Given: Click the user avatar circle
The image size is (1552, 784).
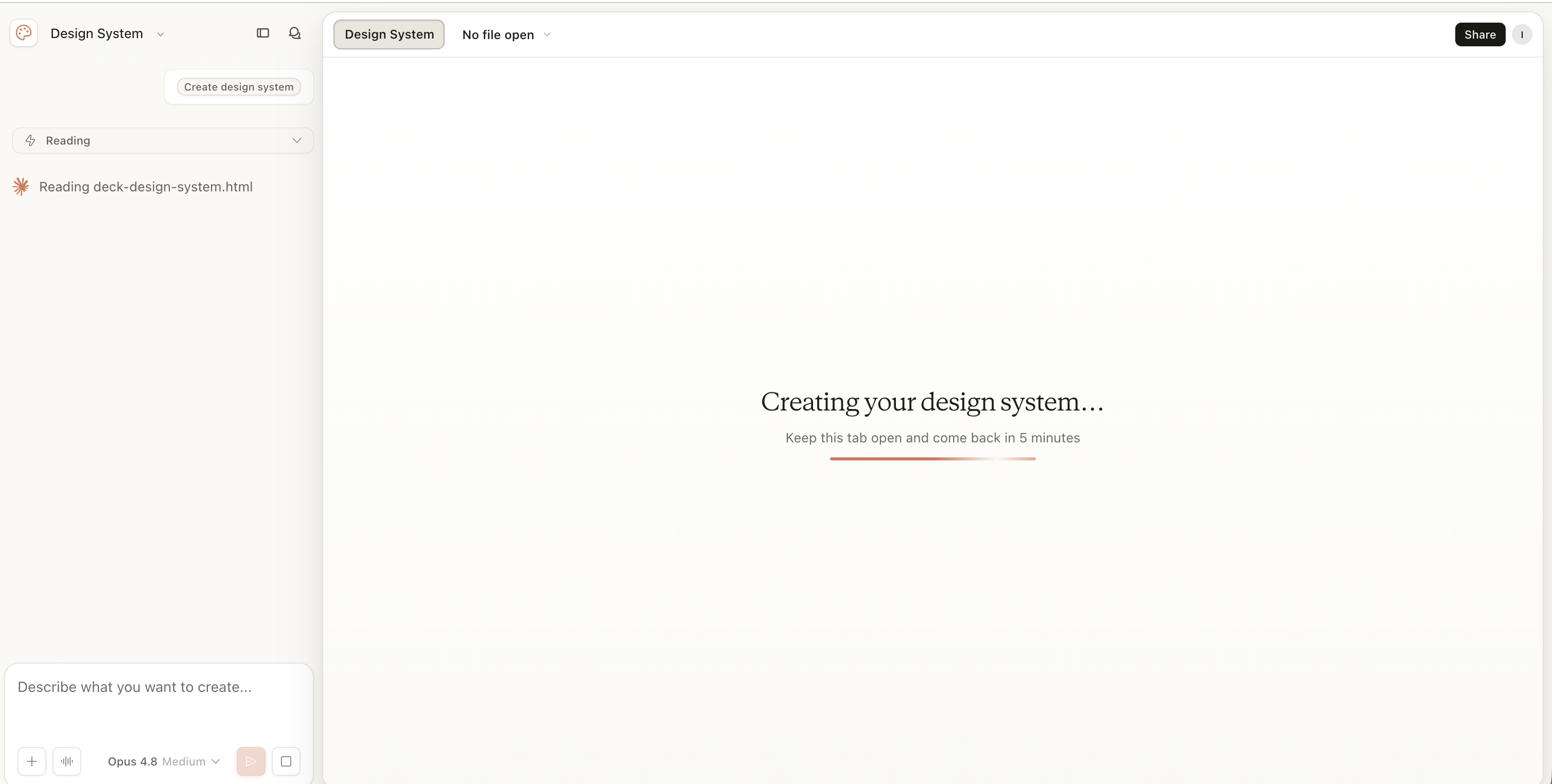Looking at the screenshot, I should coord(1522,34).
